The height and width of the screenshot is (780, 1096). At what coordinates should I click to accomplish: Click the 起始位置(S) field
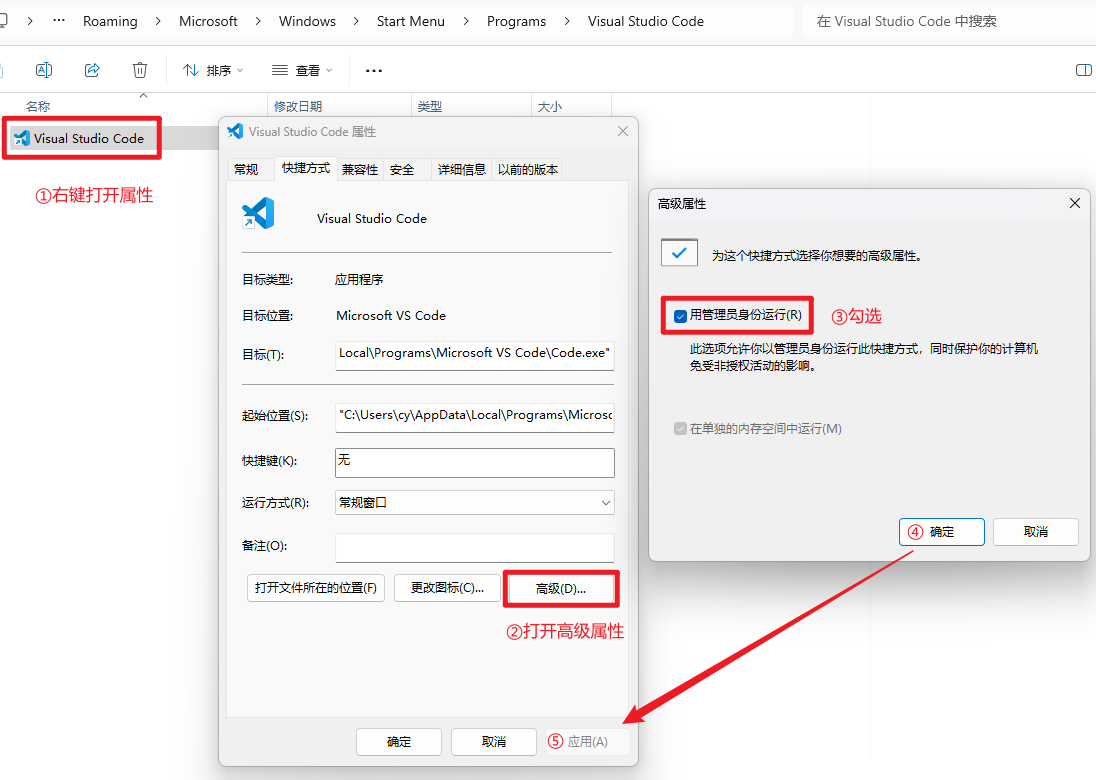pyautogui.click(x=475, y=416)
